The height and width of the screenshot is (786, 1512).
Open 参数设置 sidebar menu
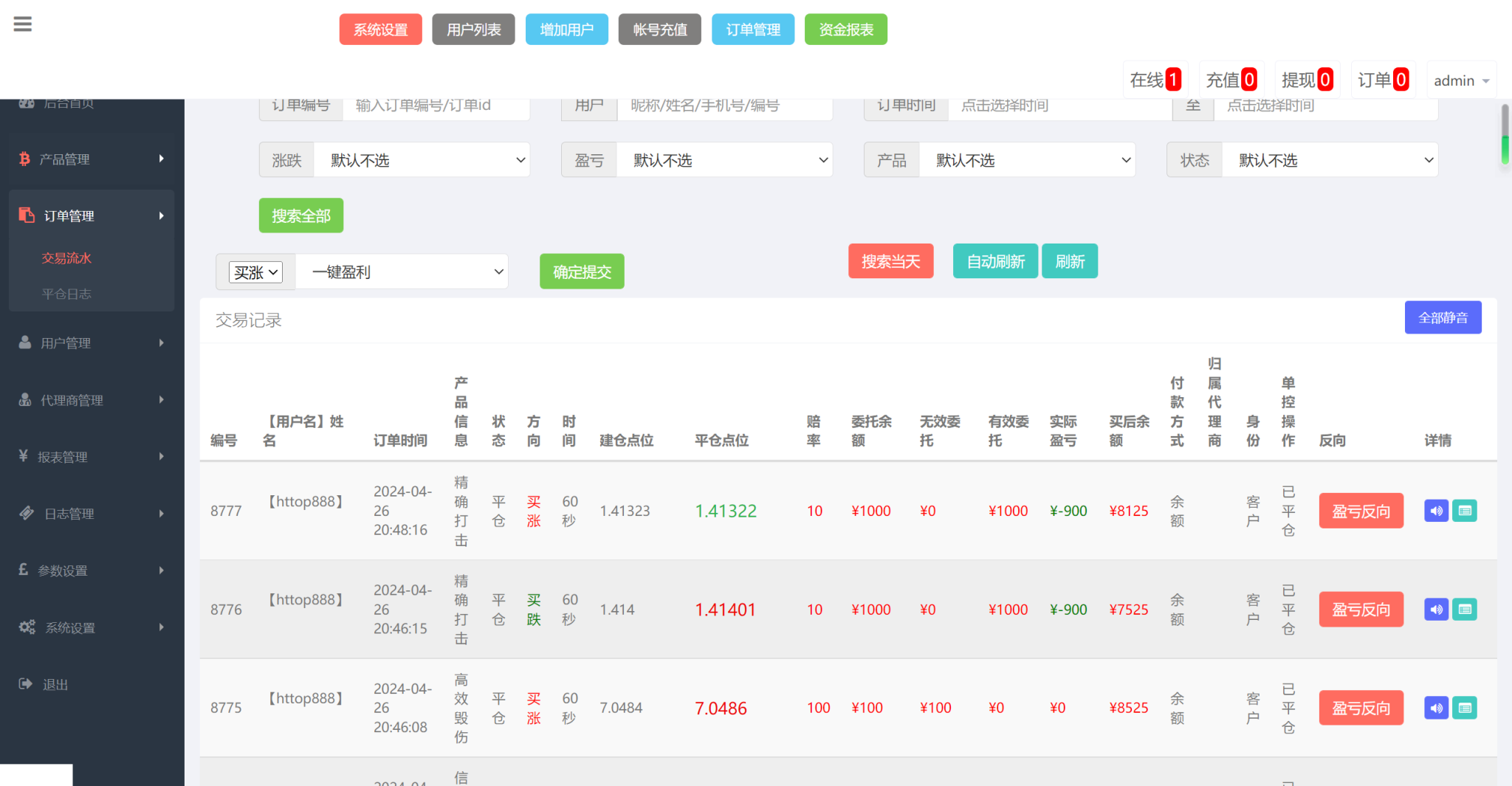click(92, 570)
